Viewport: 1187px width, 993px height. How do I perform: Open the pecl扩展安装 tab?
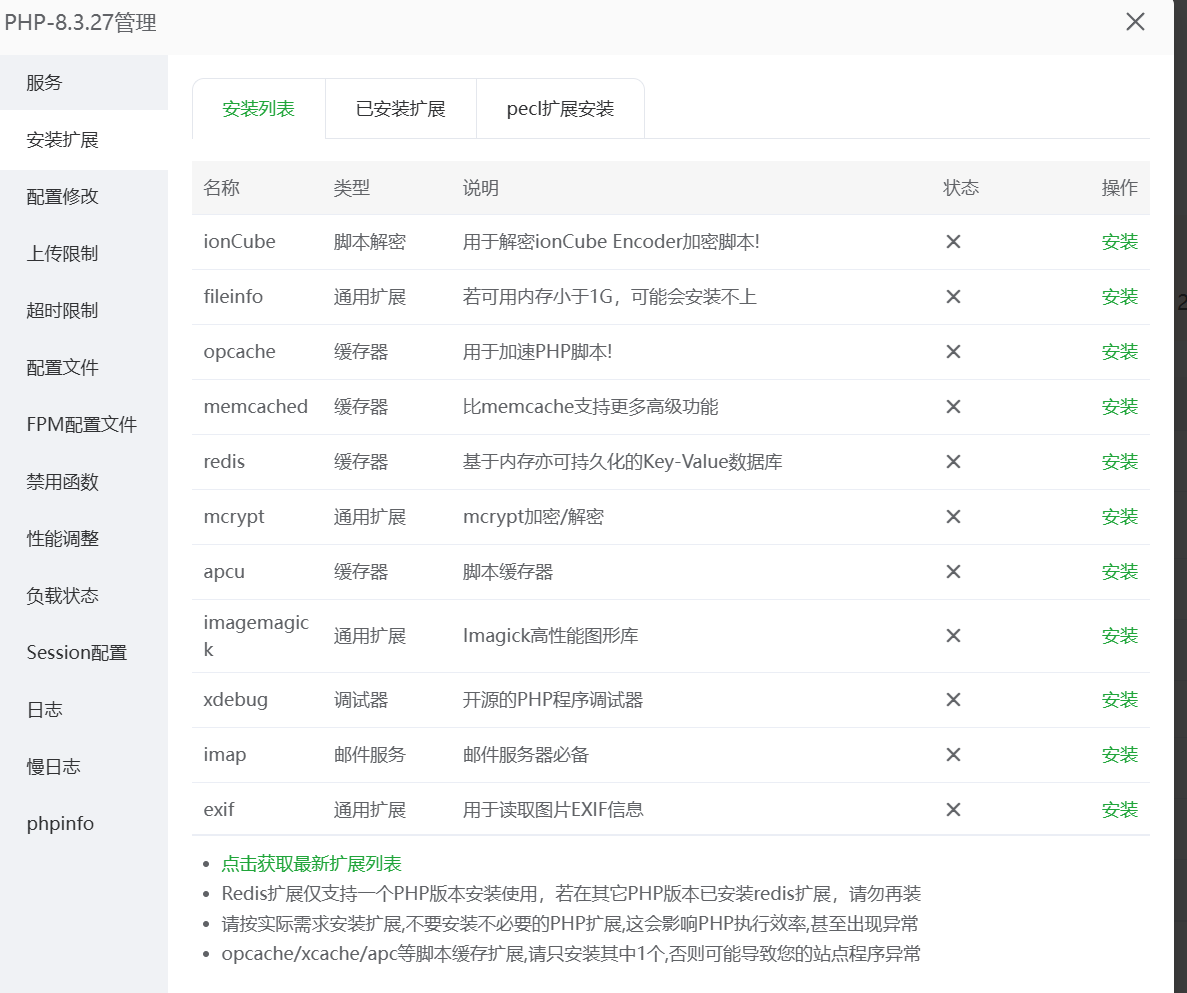pos(560,108)
